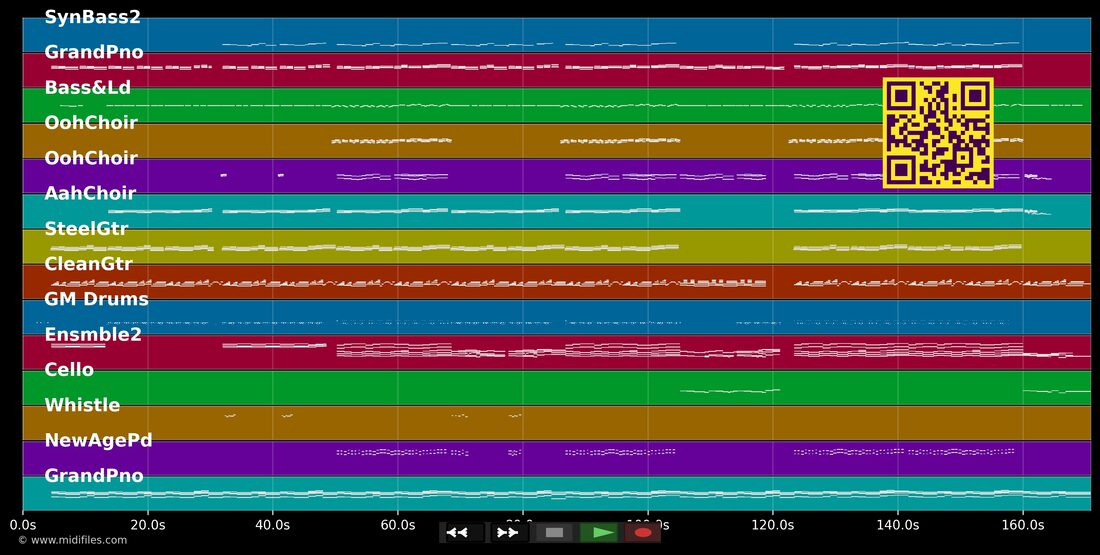This screenshot has height=555, width=1100.
Task: Select the SteelGtr track label
Action: (86, 228)
